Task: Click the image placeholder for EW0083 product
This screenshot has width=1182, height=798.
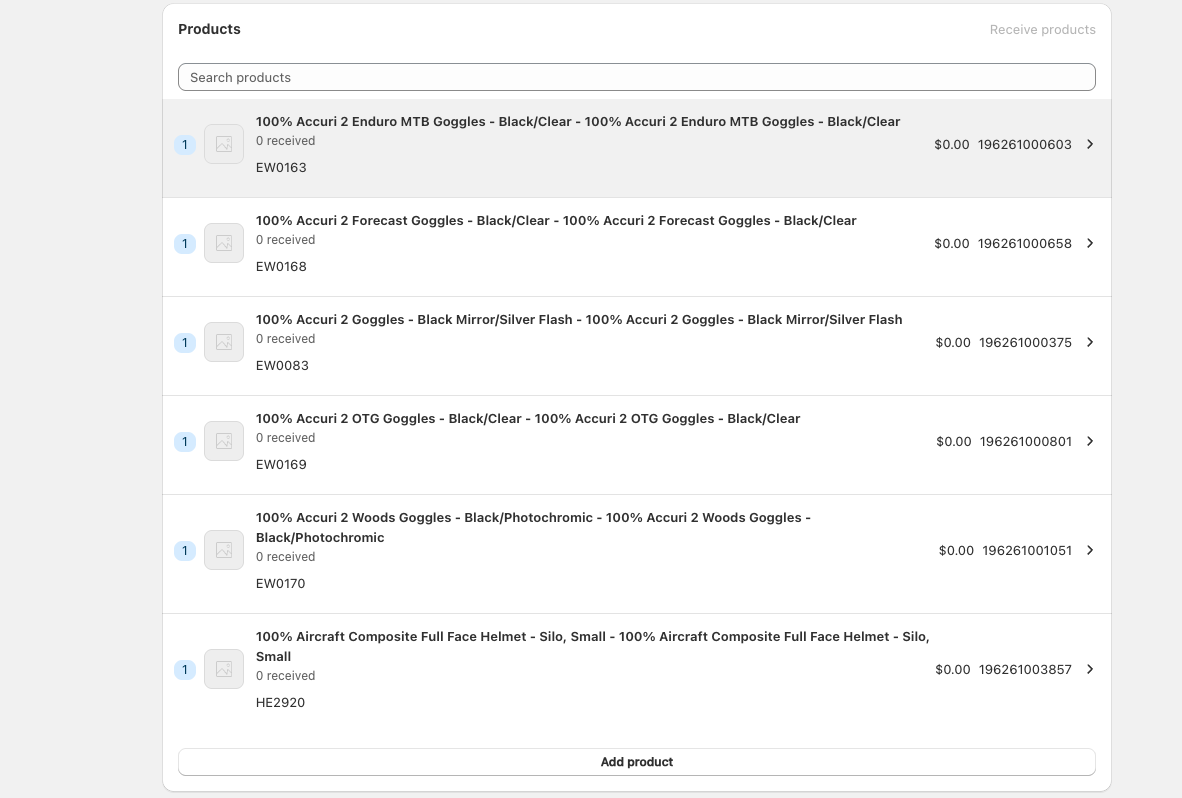Action: coord(224,342)
